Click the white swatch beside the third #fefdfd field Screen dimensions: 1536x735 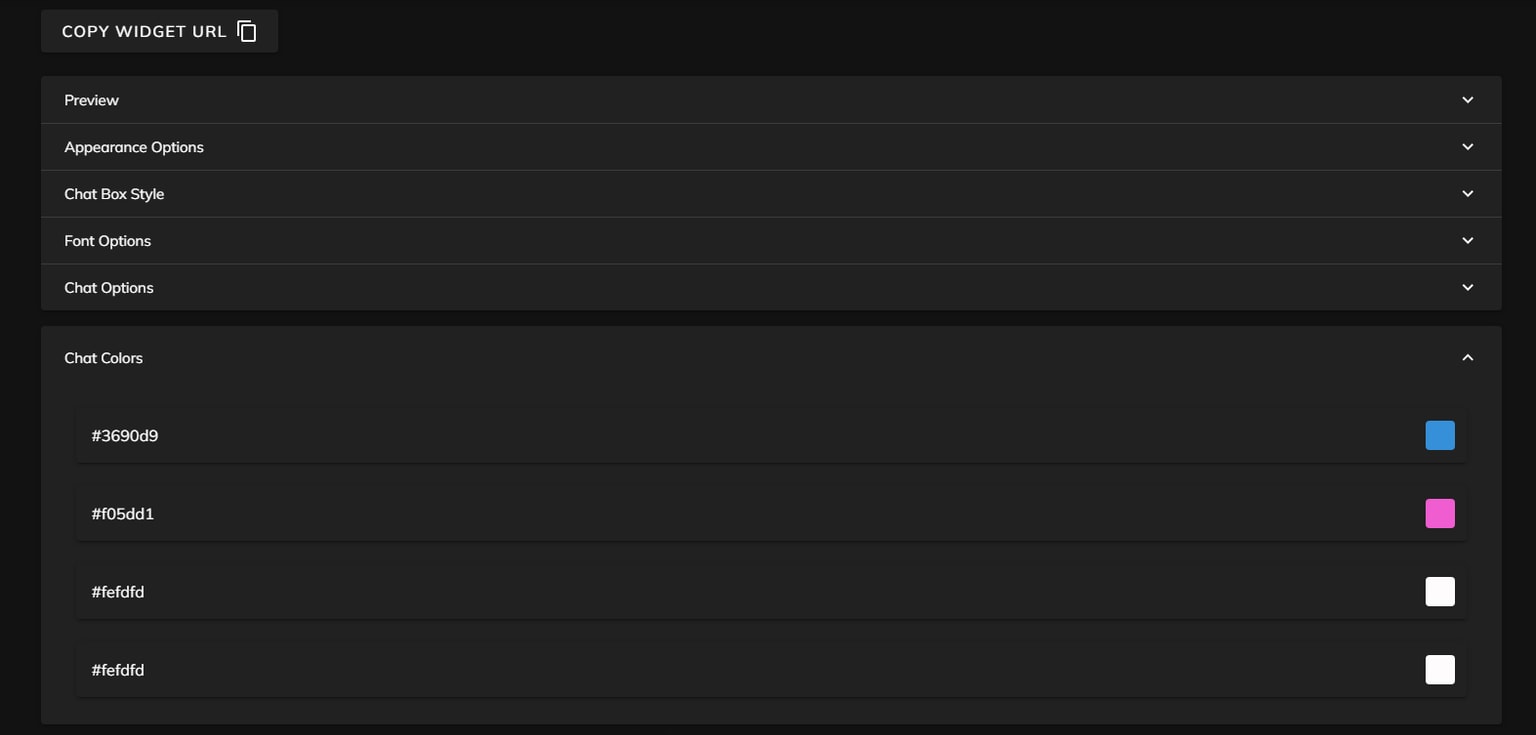click(x=1440, y=590)
